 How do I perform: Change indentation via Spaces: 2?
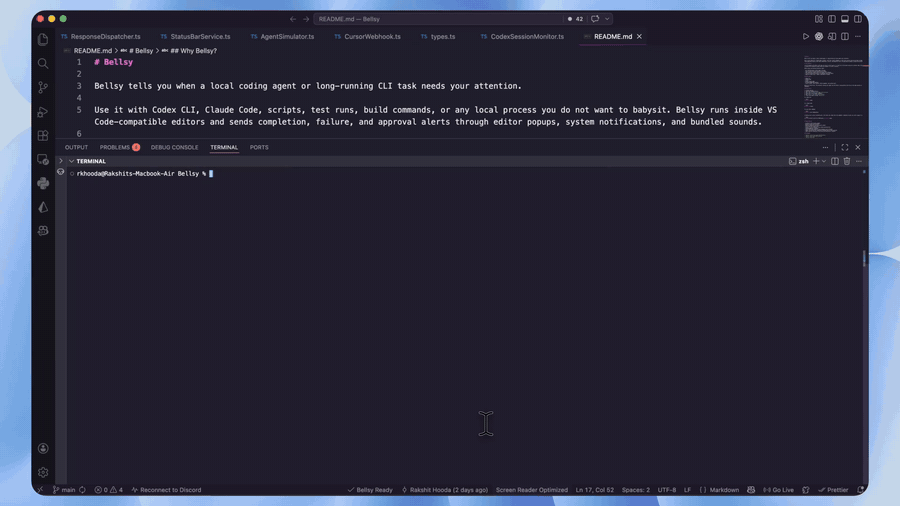636,490
